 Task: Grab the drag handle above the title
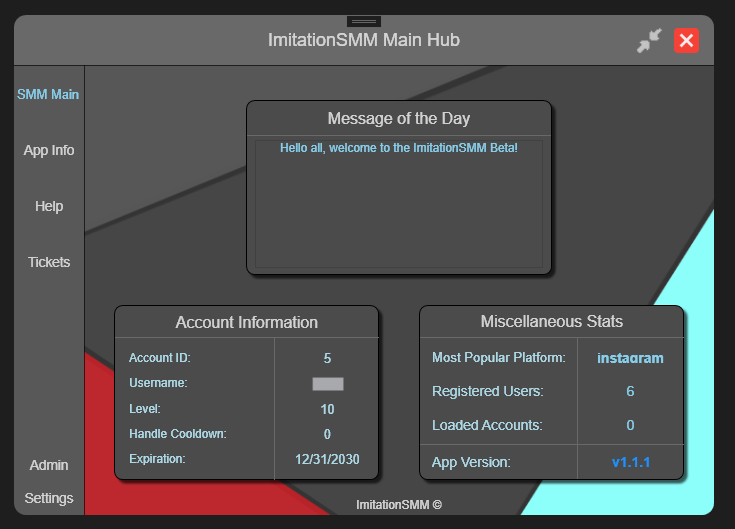[x=364, y=22]
